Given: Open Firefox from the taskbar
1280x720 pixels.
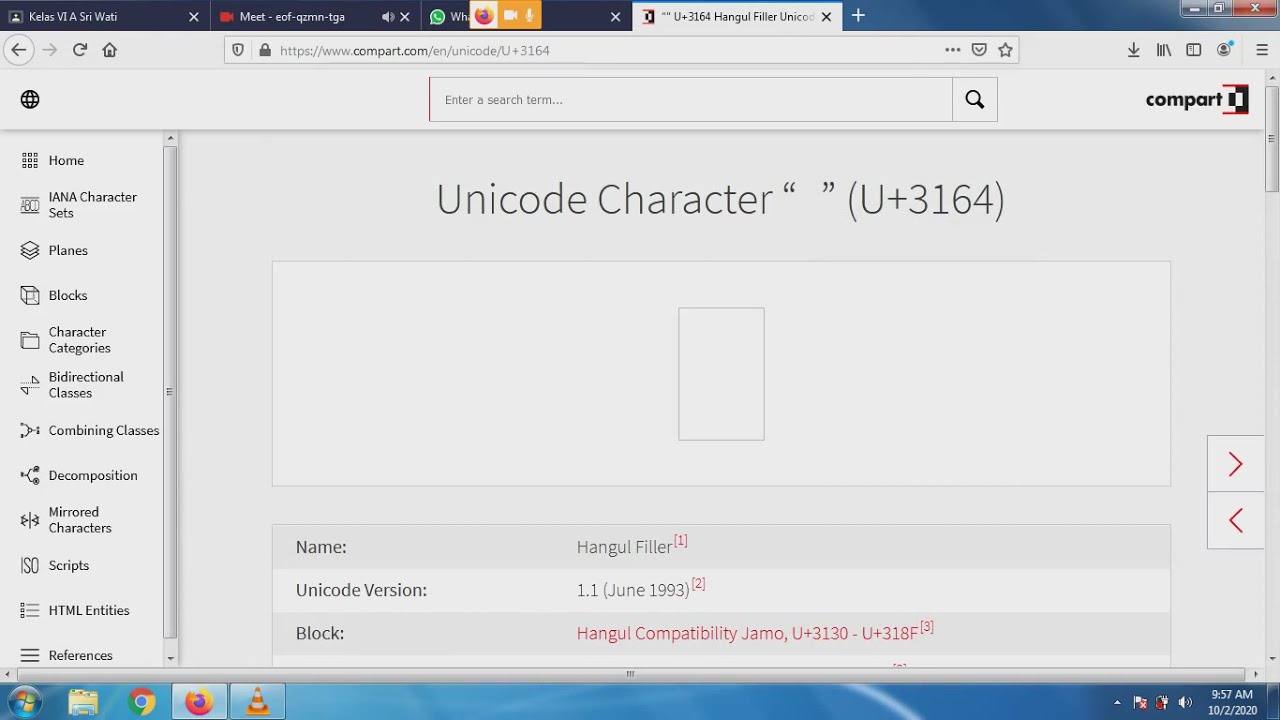Looking at the screenshot, I should (199, 702).
